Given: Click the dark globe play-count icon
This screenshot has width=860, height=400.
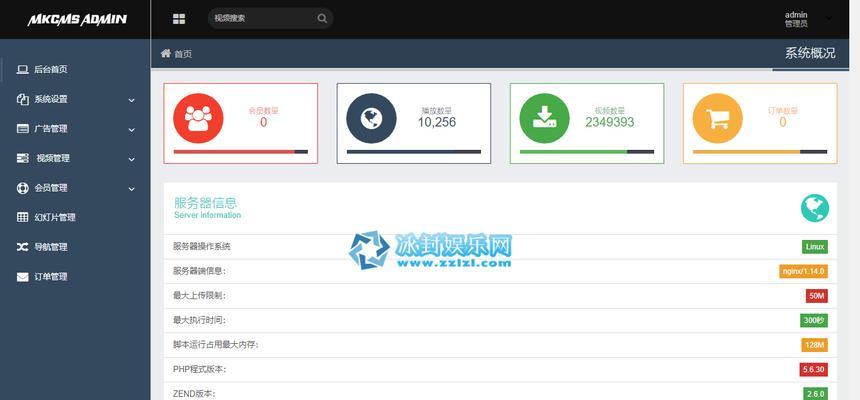Looking at the screenshot, I should (x=371, y=118).
